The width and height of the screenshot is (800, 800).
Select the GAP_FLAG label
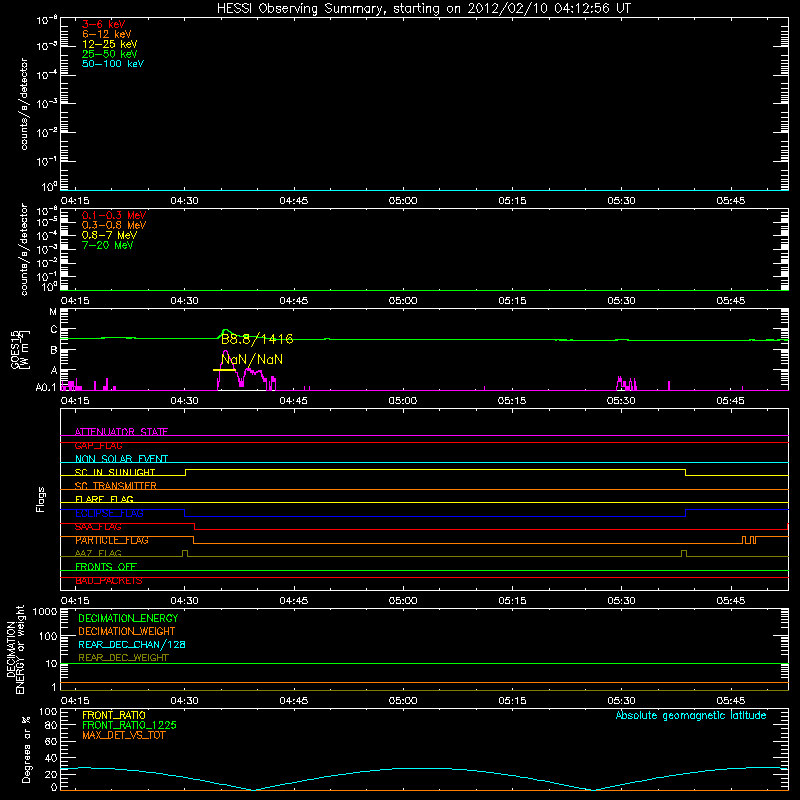pos(98,445)
